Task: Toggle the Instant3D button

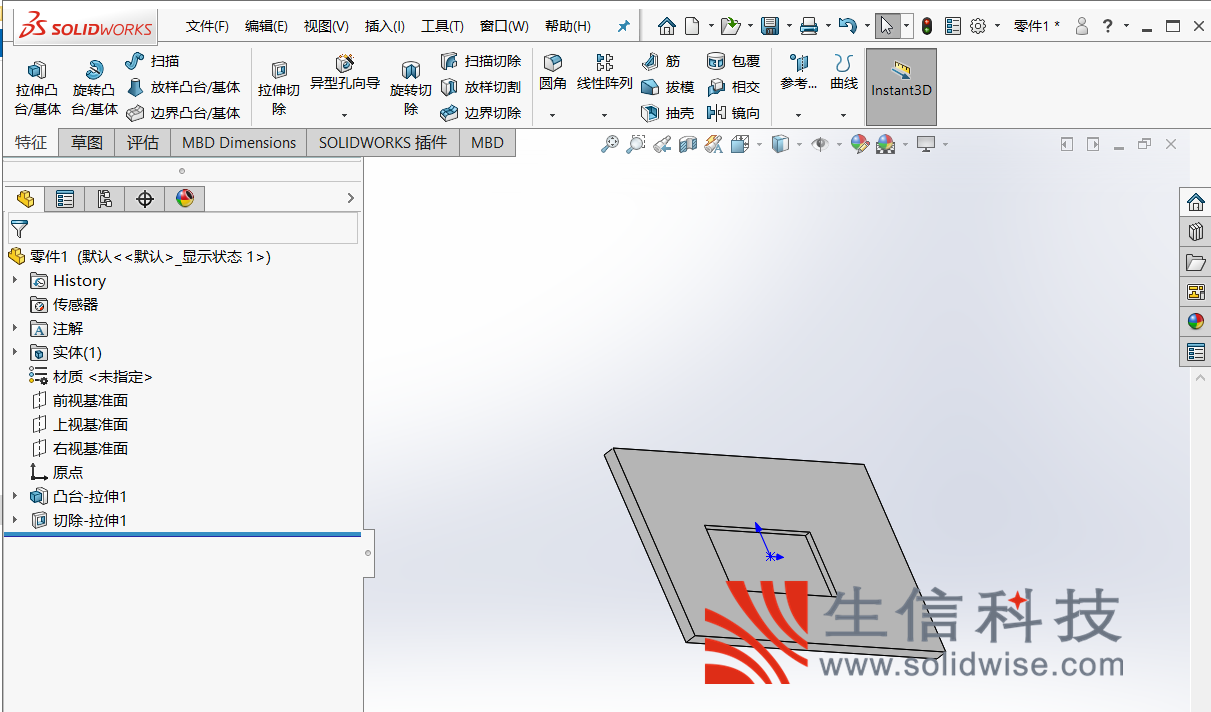Action: click(x=901, y=87)
